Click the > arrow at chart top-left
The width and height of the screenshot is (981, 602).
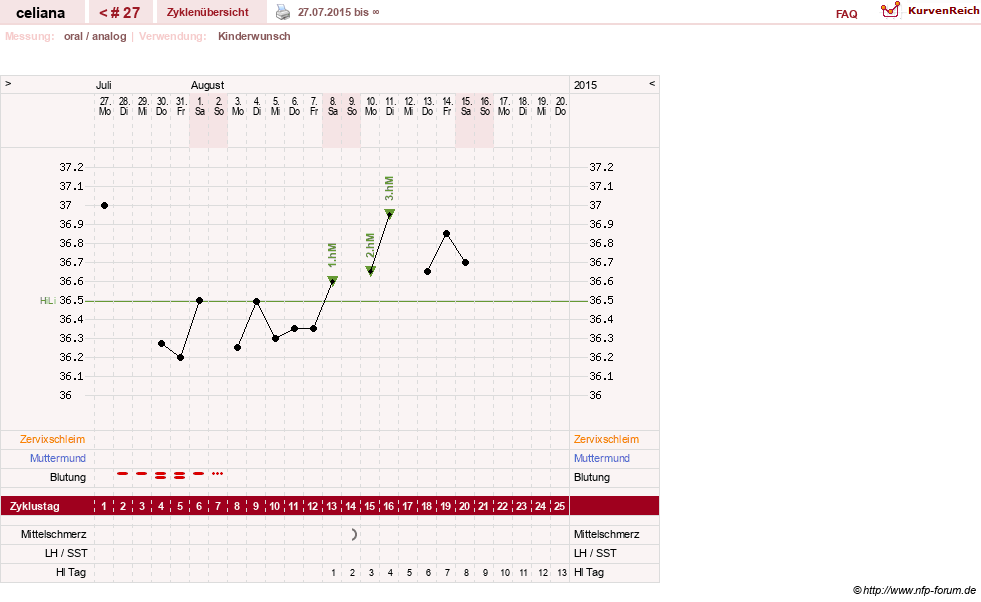point(8,83)
